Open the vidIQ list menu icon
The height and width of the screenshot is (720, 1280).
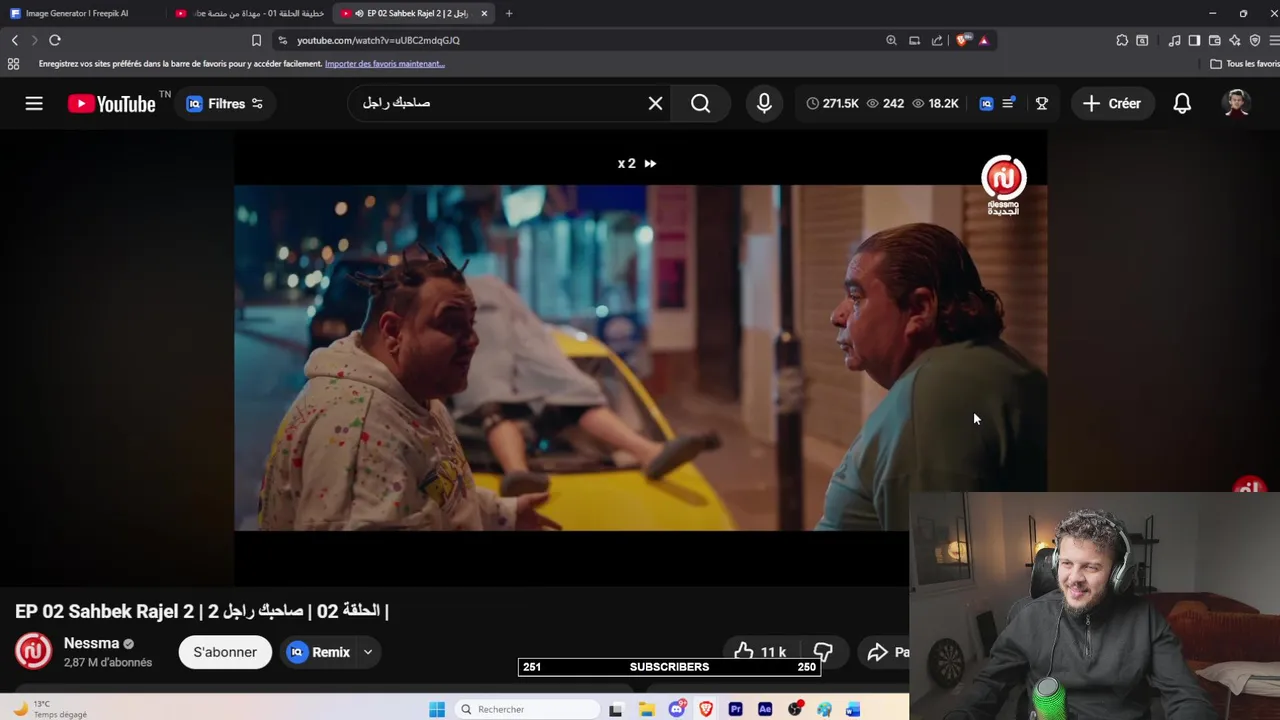coord(1008,103)
